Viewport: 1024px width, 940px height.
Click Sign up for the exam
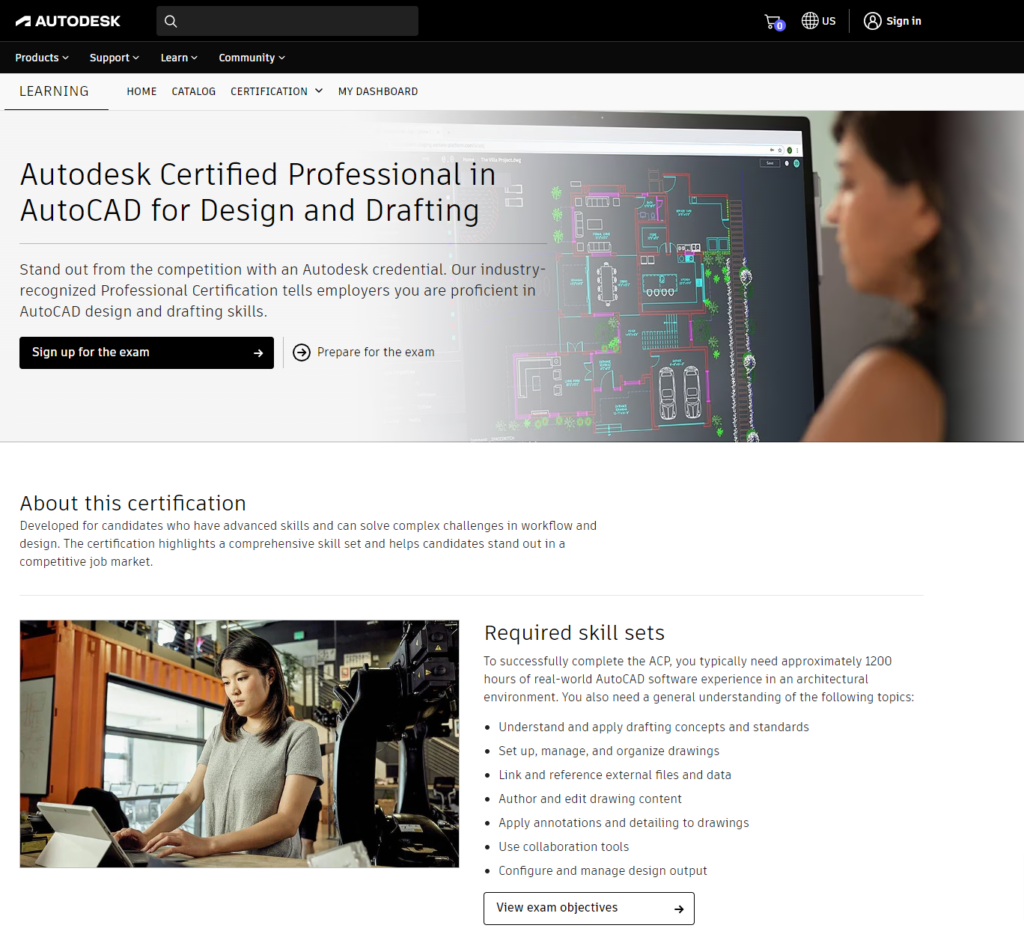146,353
